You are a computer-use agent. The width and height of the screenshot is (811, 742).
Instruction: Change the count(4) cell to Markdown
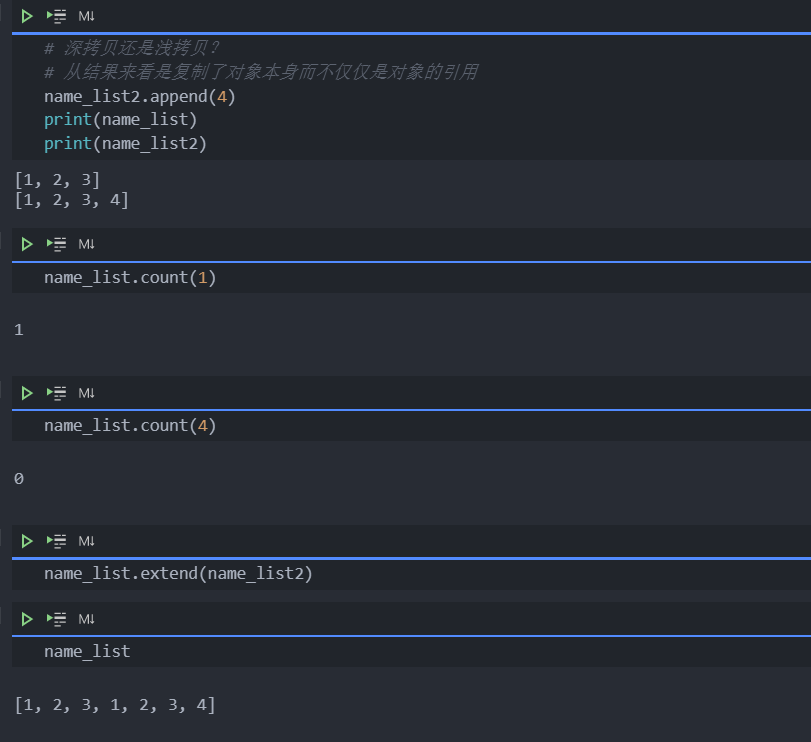[x=87, y=393]
